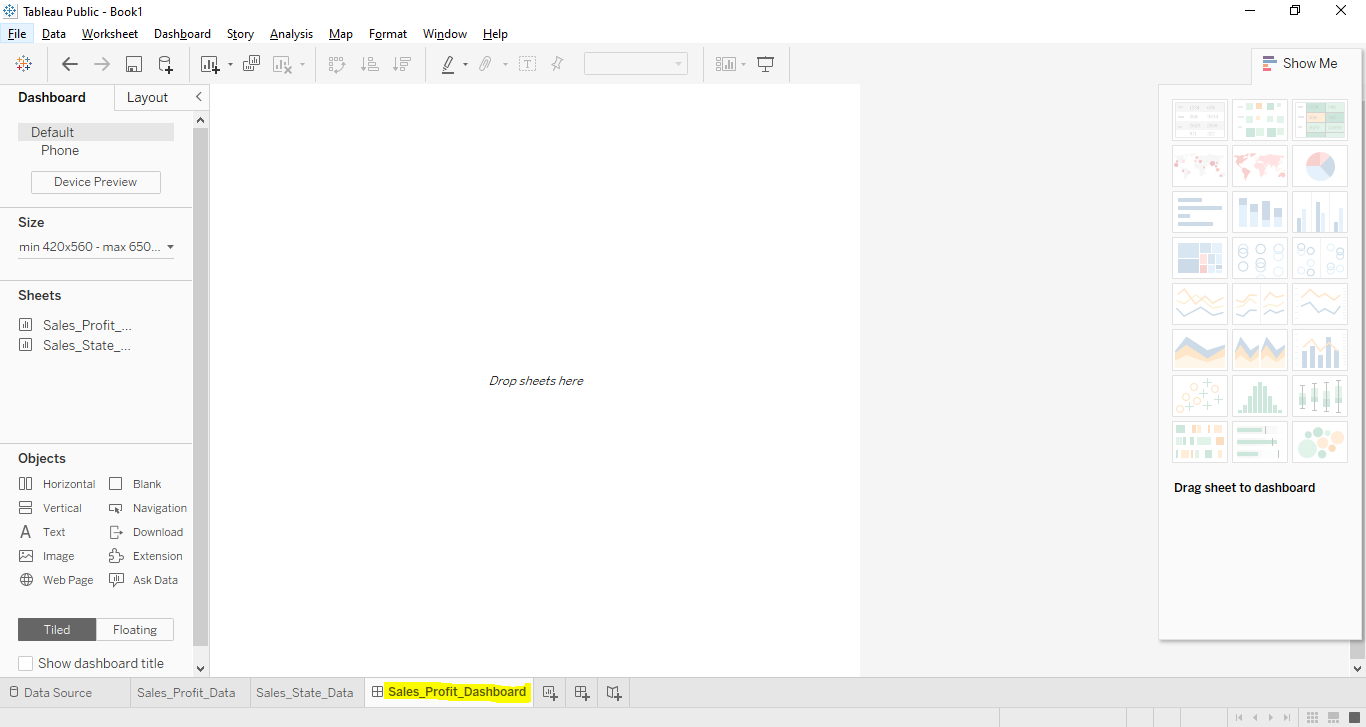
Task: Open the Clear Sheet dropdown arrow
Action: pos(302,65)
